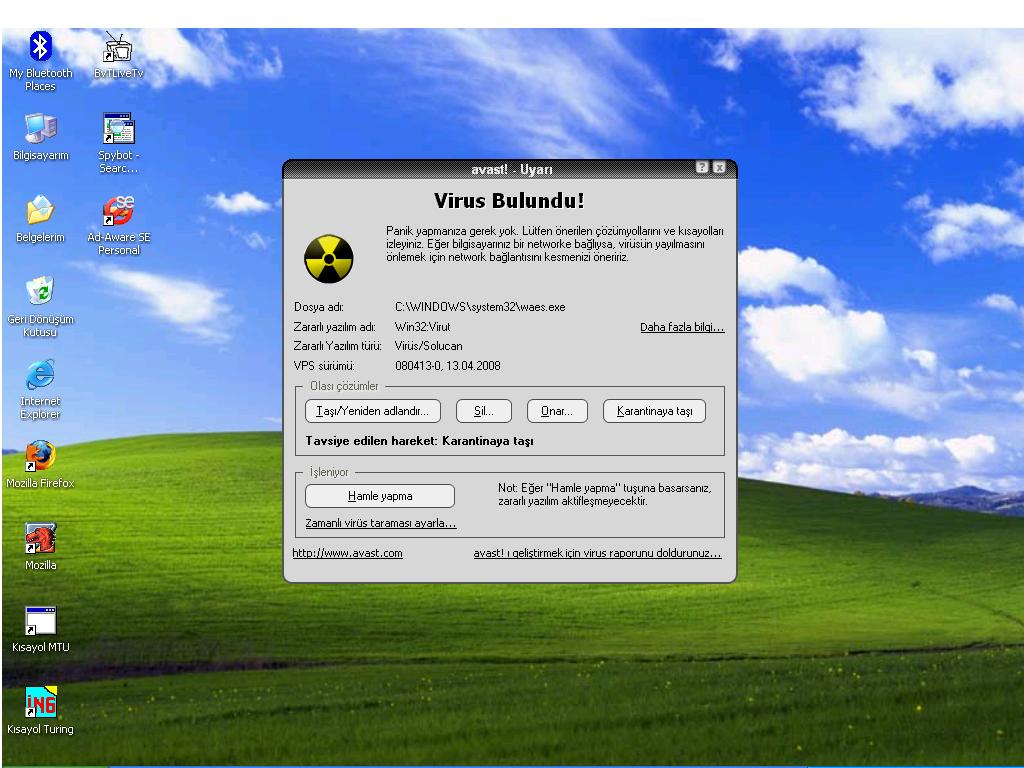Open the avast! virus raporunu doldurunuz link
This screenshot has height=768, width=1024.
(x=598, y=553)
